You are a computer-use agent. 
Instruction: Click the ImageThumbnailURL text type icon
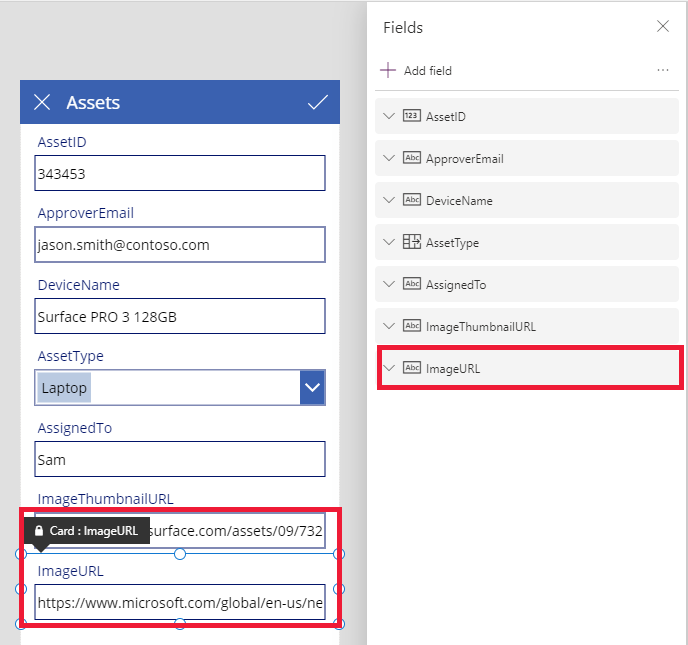(x=412, y=326)
